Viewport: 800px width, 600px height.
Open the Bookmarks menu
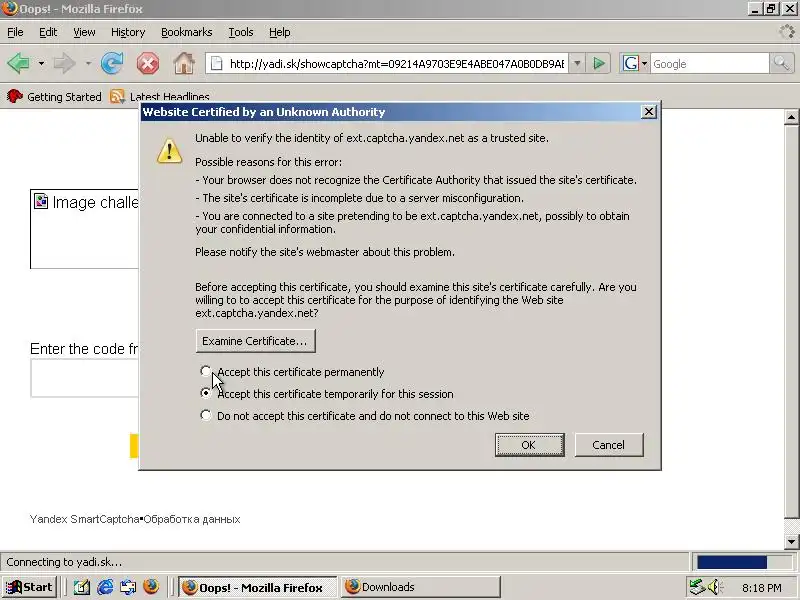pos(187,32)
